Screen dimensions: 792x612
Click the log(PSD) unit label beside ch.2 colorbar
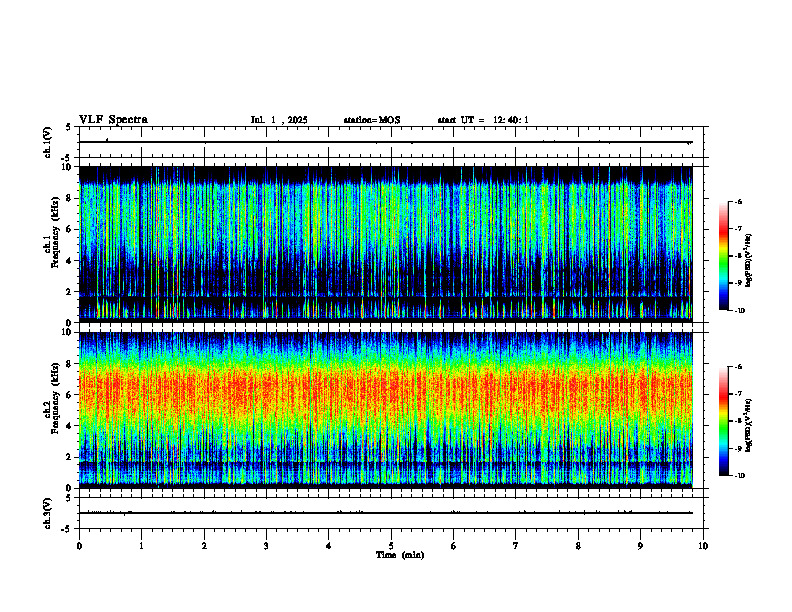tap(749, 425)
